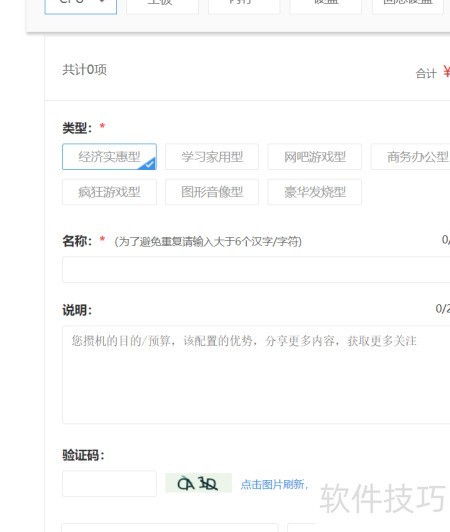Pick the 图形音像型 type option

212,192
